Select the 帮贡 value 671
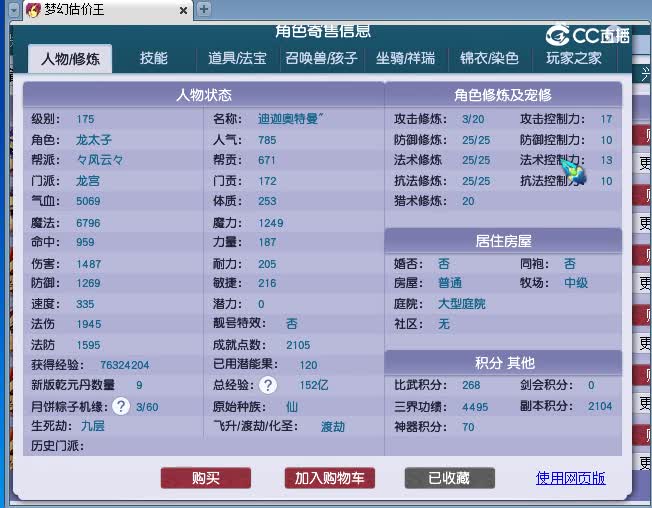 pos(267,160)
